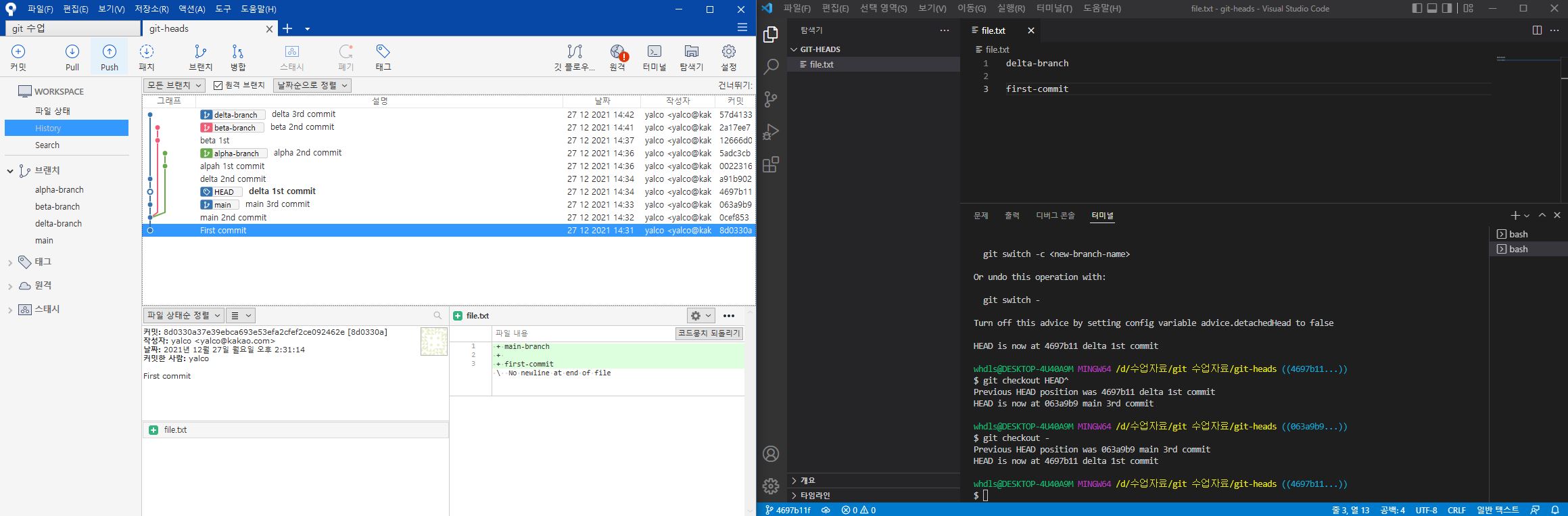Open the 날짜순으로 정렬 dropdown
Screen dimensions: 1568x516
click(312, 85)
